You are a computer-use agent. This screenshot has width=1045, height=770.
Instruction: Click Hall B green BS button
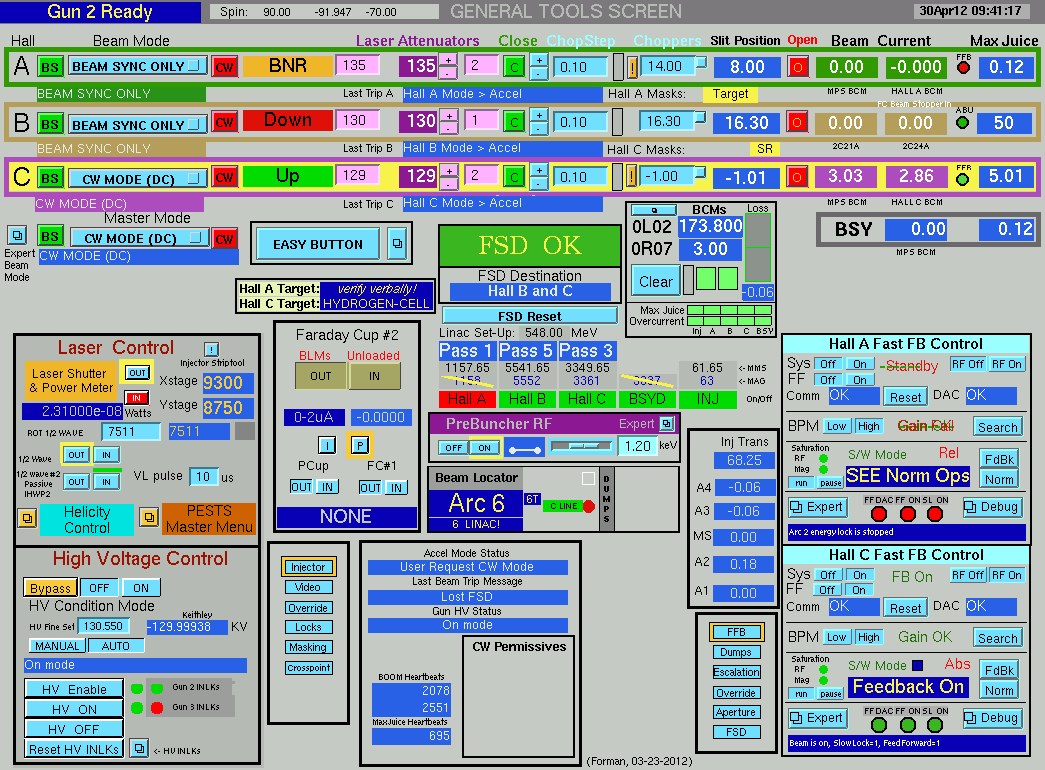coord(50,124)
